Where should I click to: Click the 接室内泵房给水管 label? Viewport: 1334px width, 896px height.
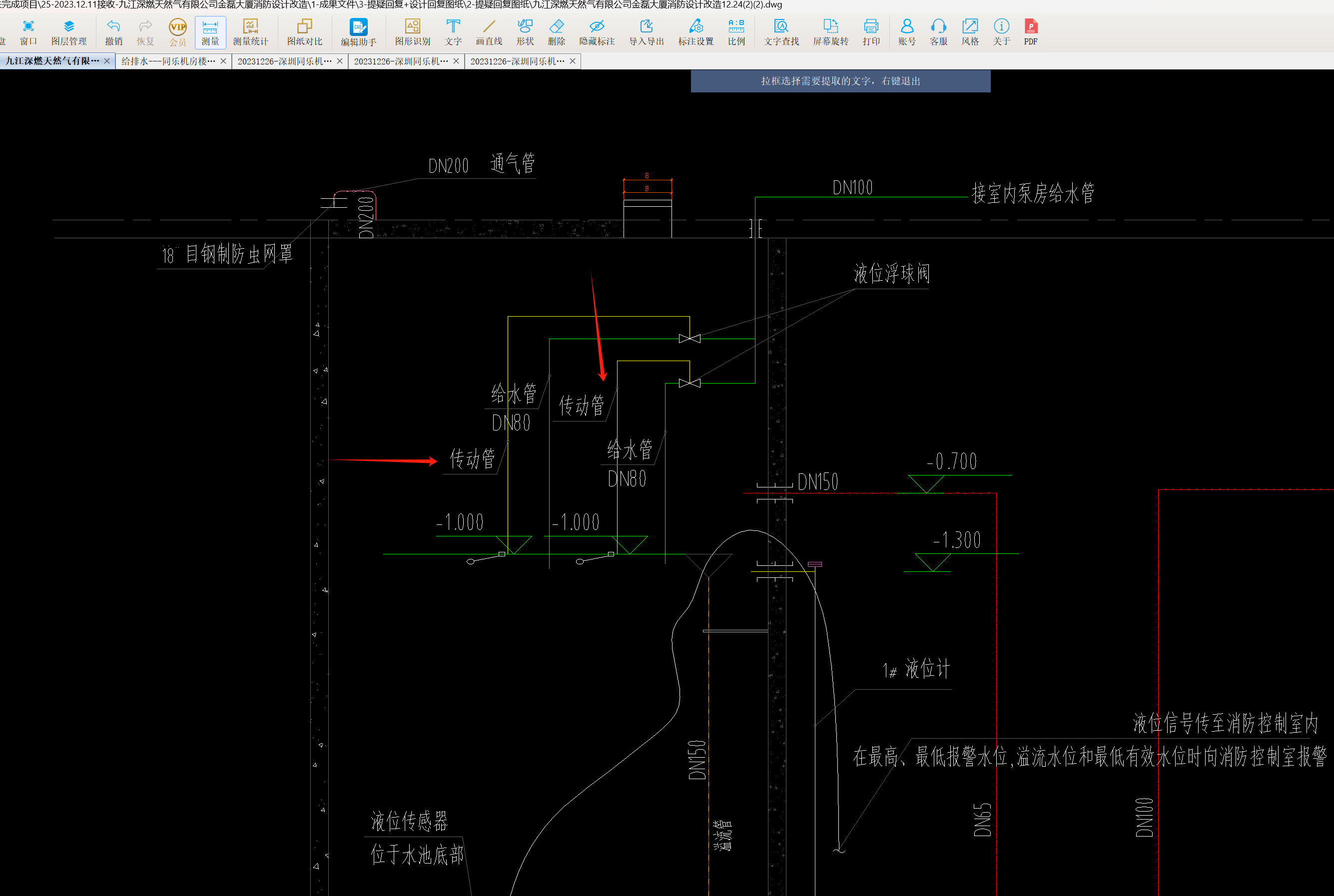point(1033,193)
